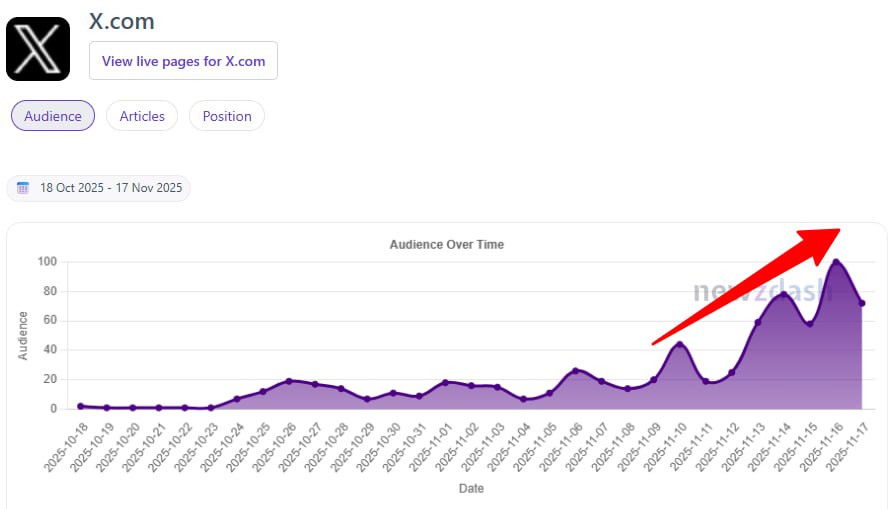Open the 18 Oct – 17 Nov date range picker
The width and height of the screenshot is (890, 509).
pyautogui.click(x=110, y=188)
